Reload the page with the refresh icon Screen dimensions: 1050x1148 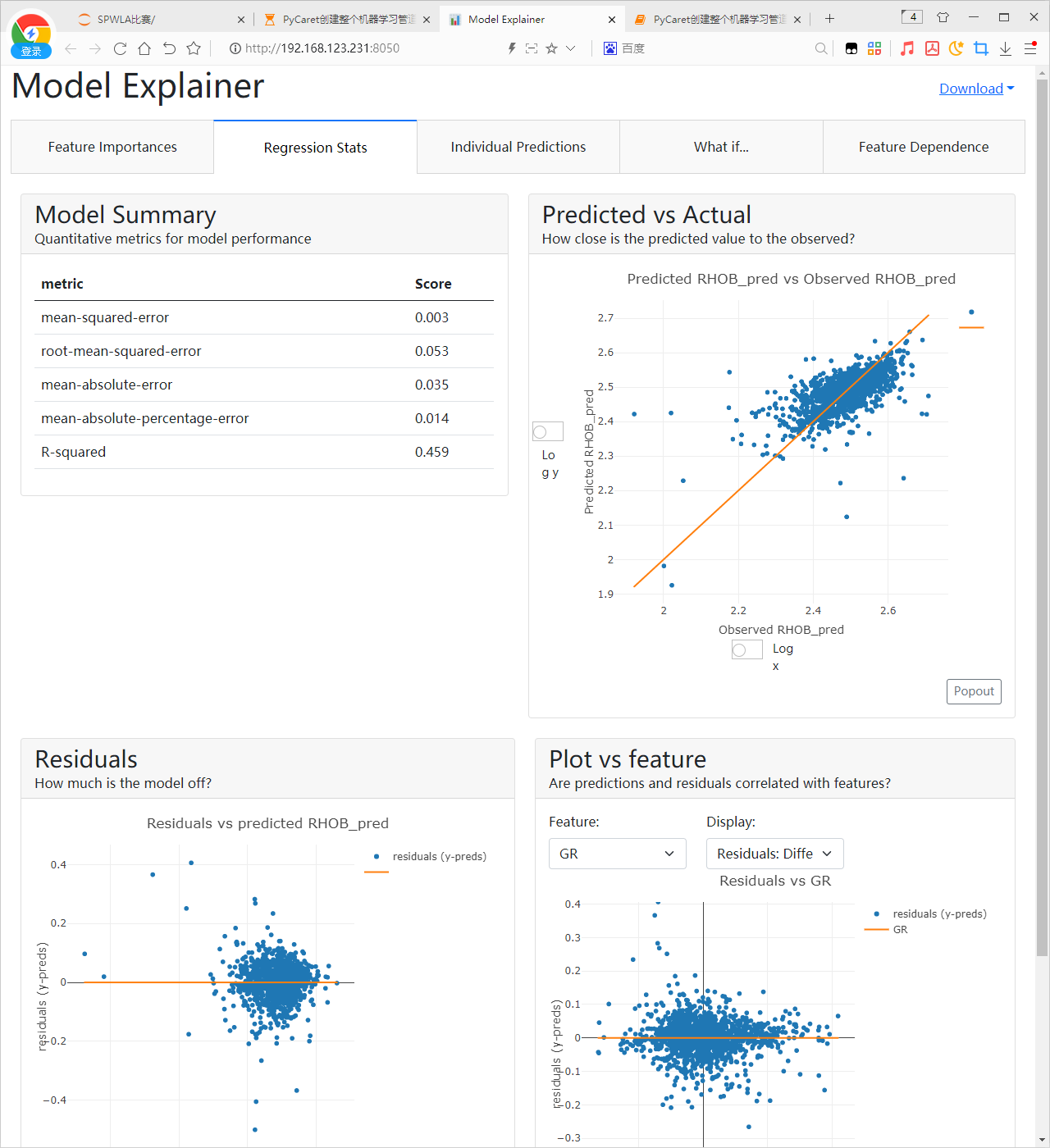click(120, 49)
